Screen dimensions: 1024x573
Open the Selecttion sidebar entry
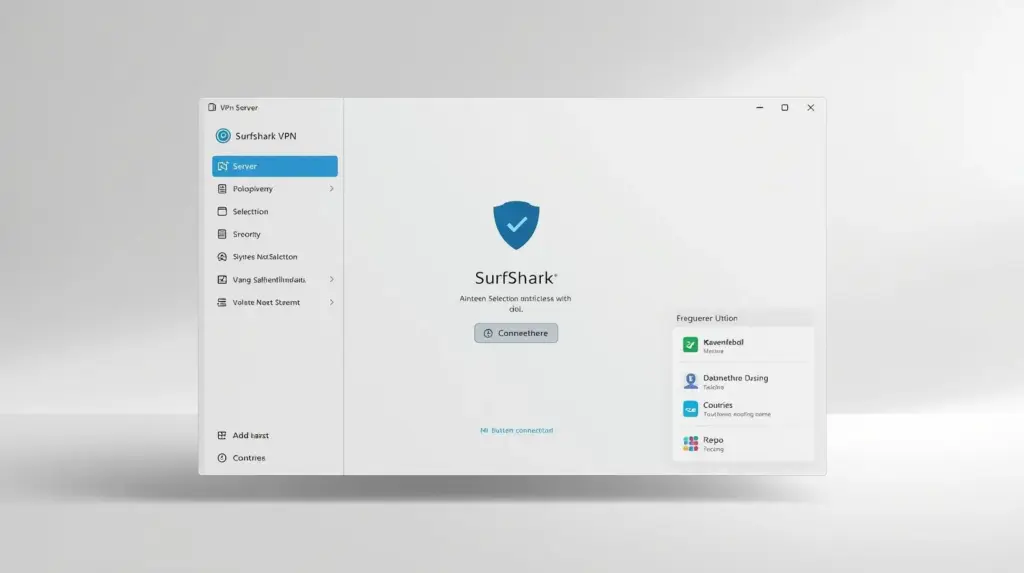point(275,212)
